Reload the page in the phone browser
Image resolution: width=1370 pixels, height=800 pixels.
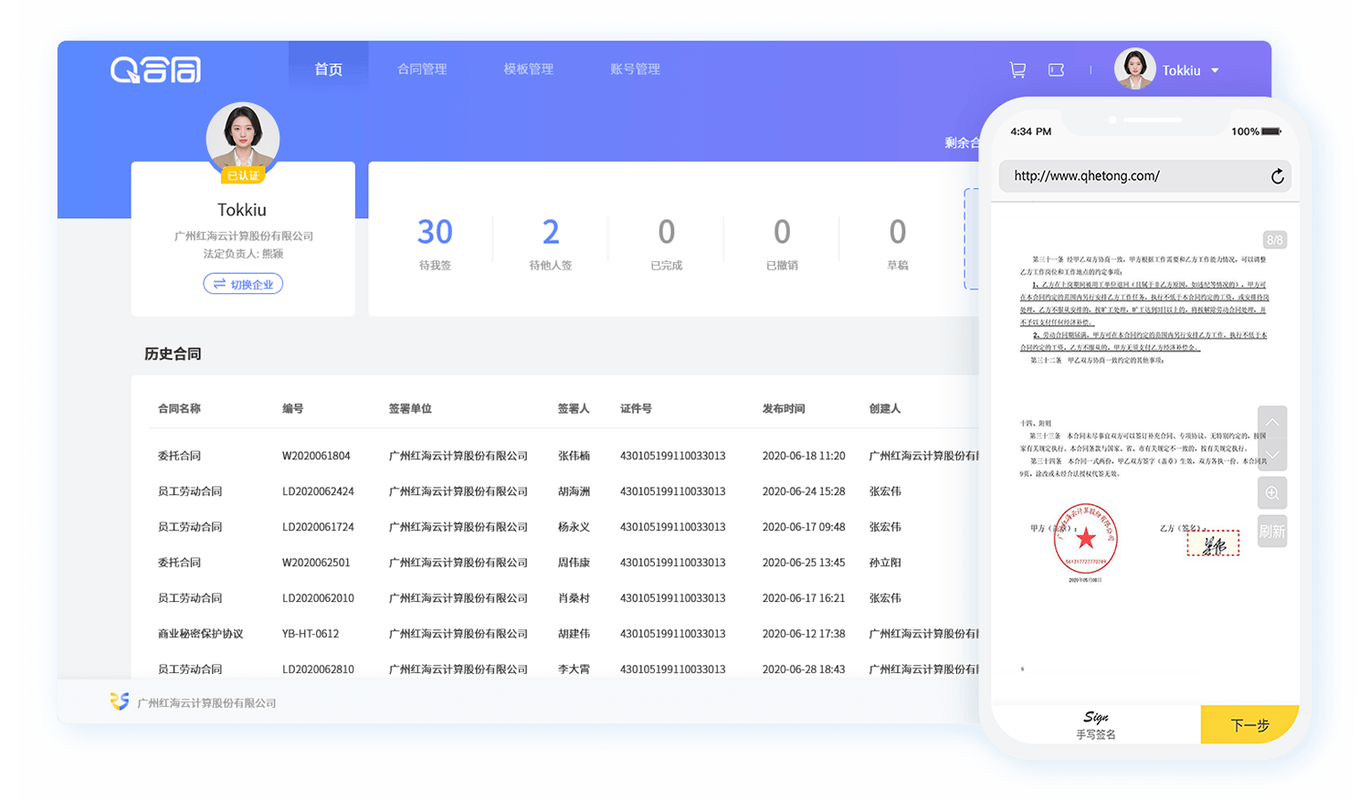[1277, 176]
